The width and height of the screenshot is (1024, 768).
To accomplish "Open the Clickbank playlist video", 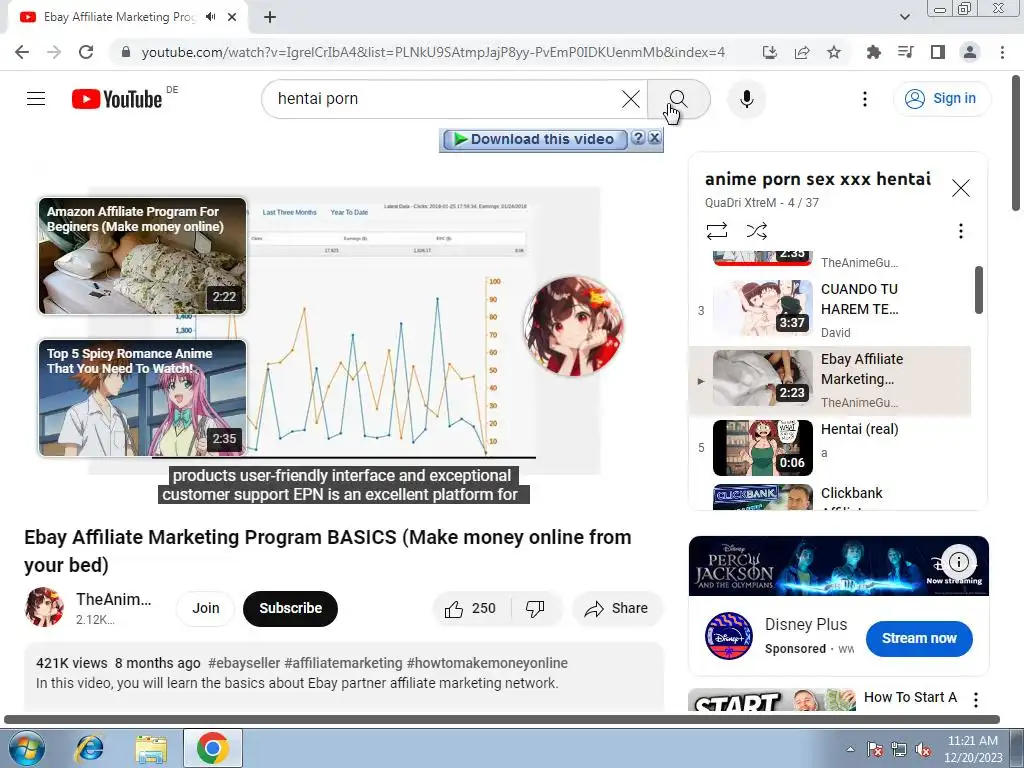I will 831,497.
